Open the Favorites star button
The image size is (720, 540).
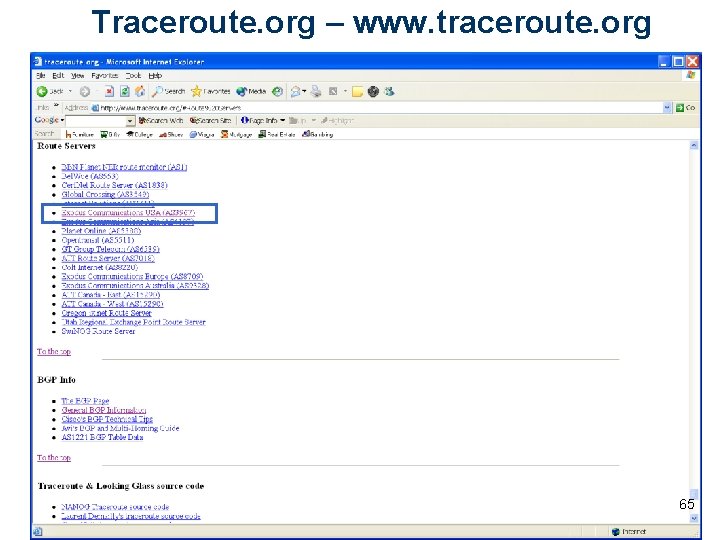211,91
